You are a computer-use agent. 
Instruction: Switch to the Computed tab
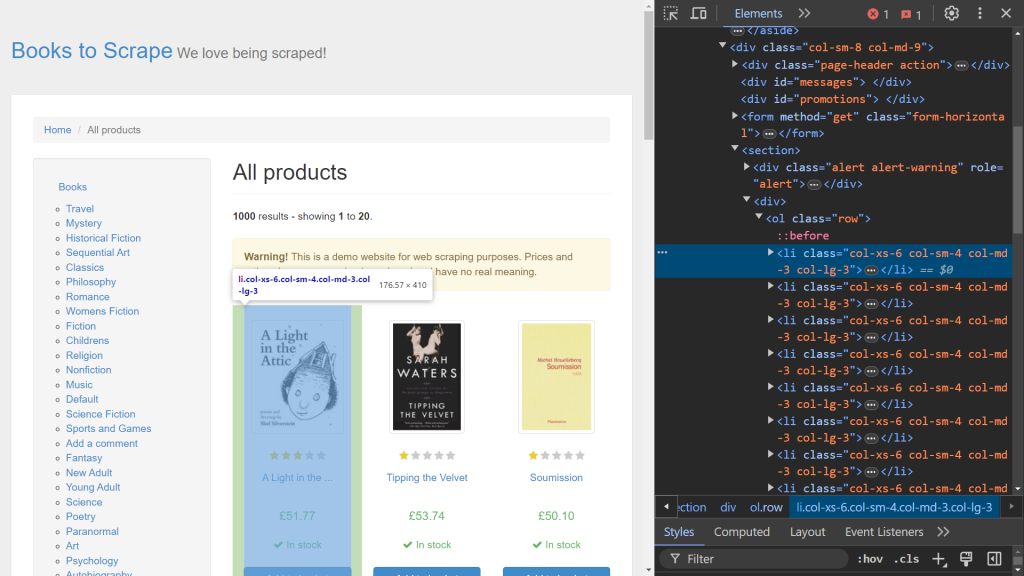742,531
